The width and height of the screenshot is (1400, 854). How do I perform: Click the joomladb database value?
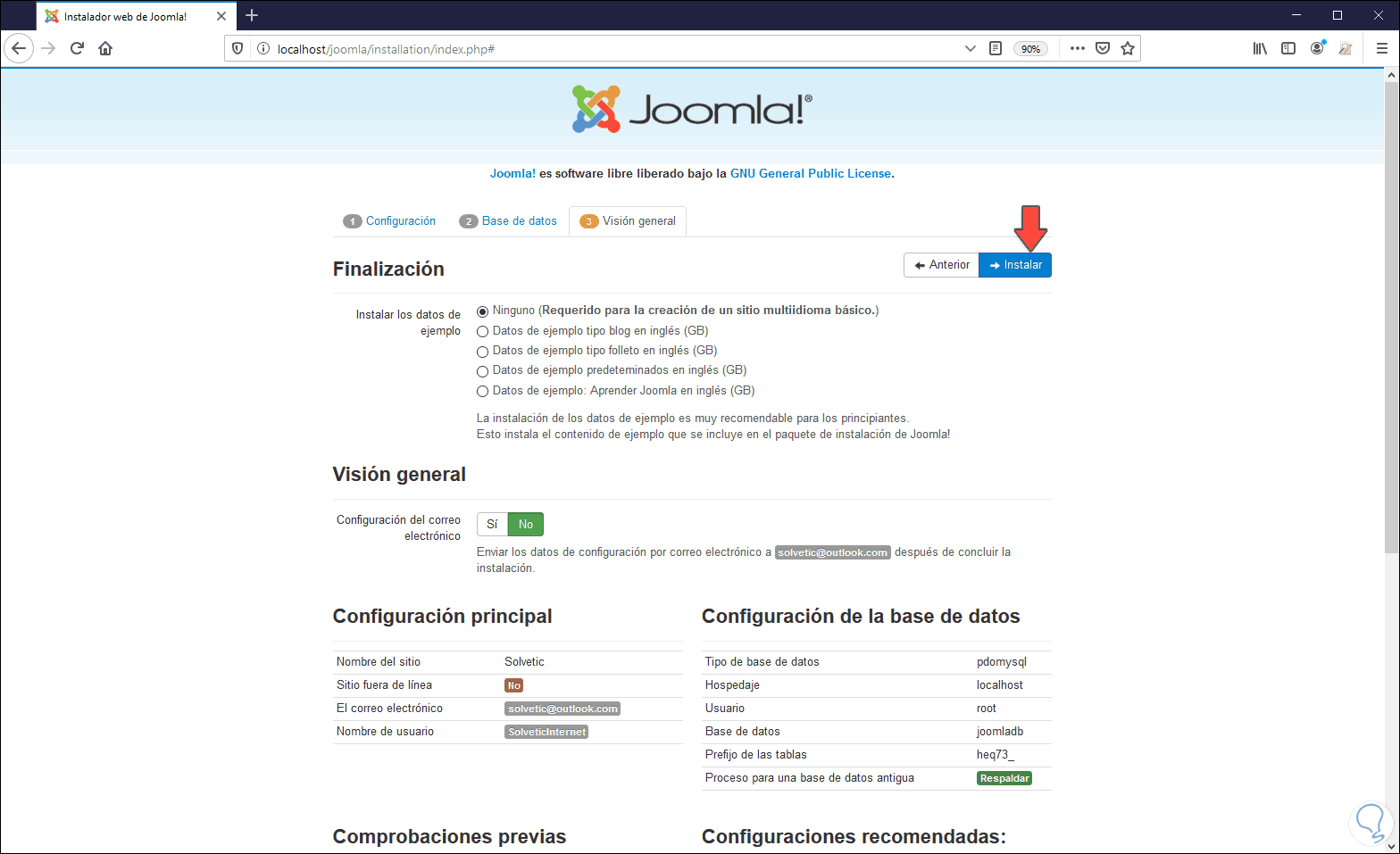click(x=1000, y=732)
